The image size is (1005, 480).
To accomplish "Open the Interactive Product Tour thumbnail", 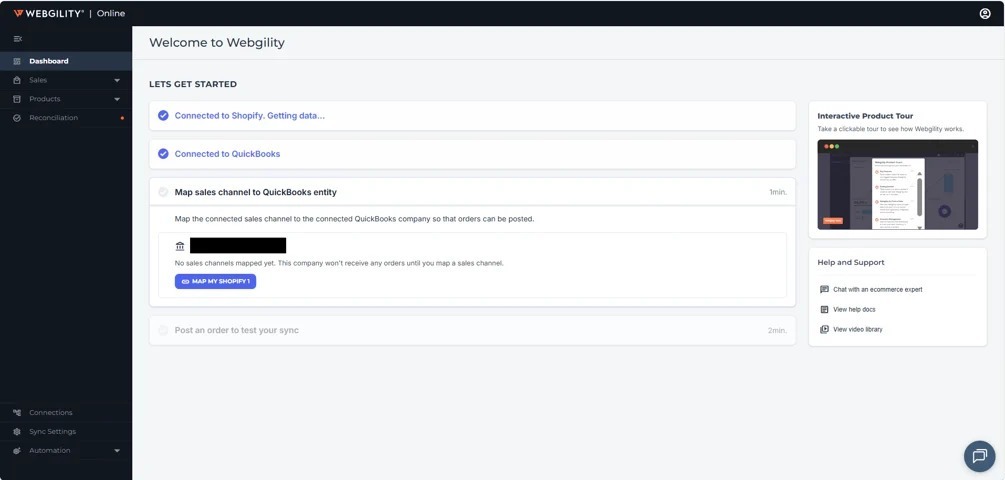I will tap(897, 185).
